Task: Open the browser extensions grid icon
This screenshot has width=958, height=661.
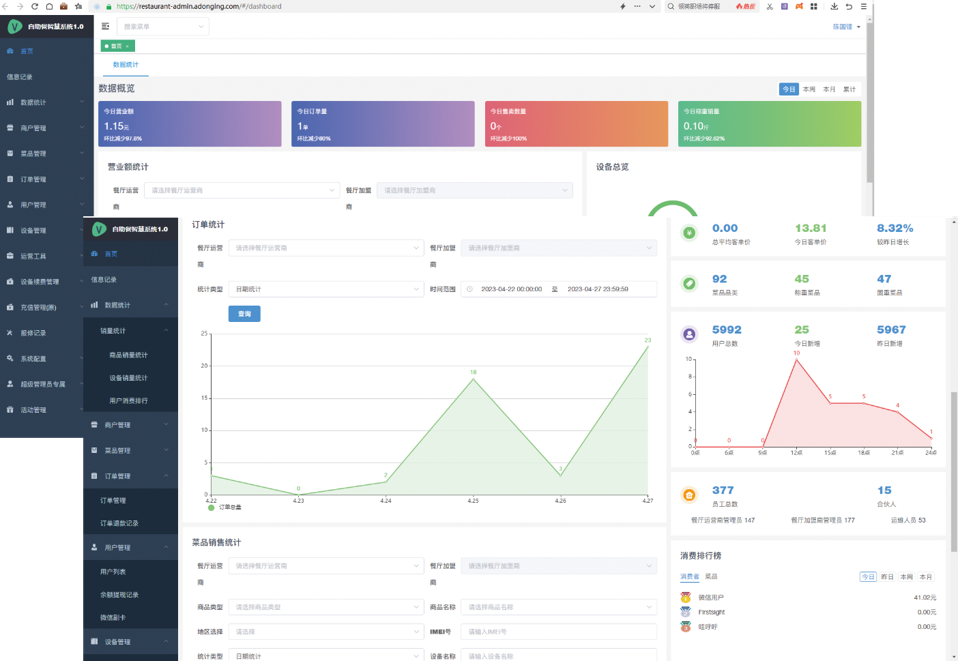Action: pos(814,6)
